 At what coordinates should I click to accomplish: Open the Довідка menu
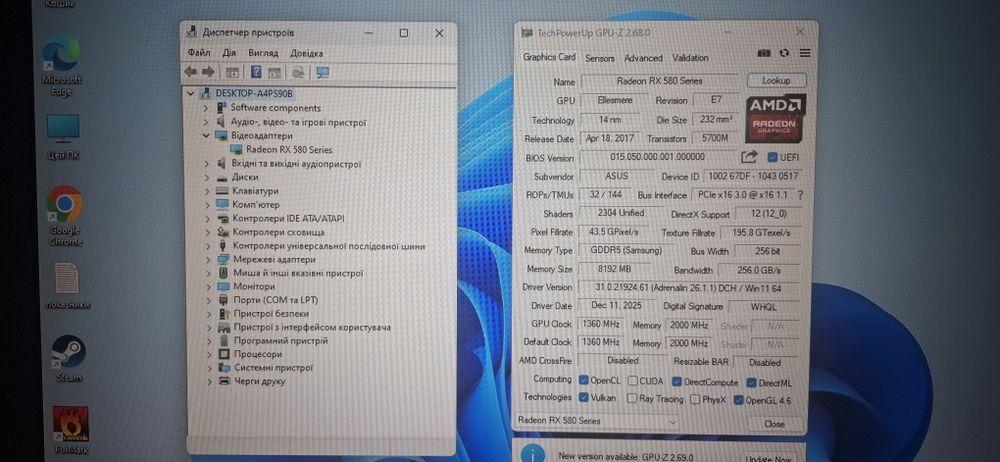point(306,54)
